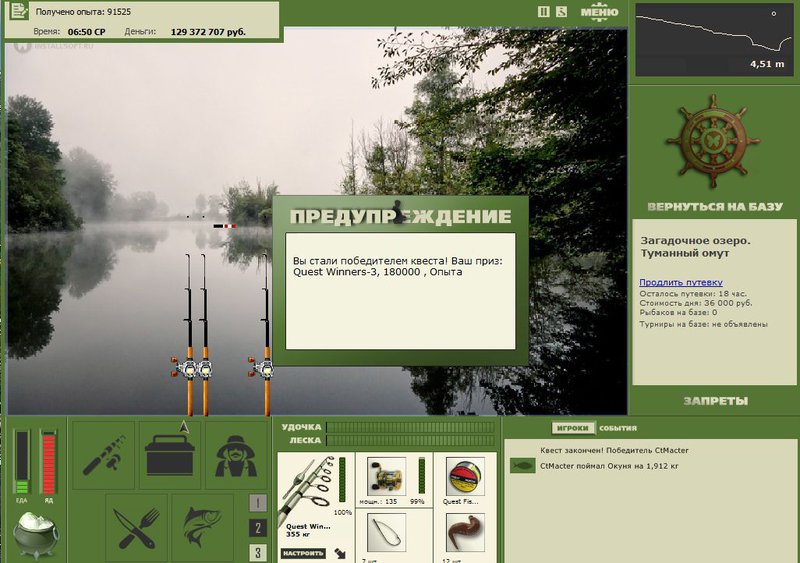Click 'Квест закончен! Победитель CtMacter' entry
The width and height of the screenshot is (800, 563).
click(x=614, y=450)
